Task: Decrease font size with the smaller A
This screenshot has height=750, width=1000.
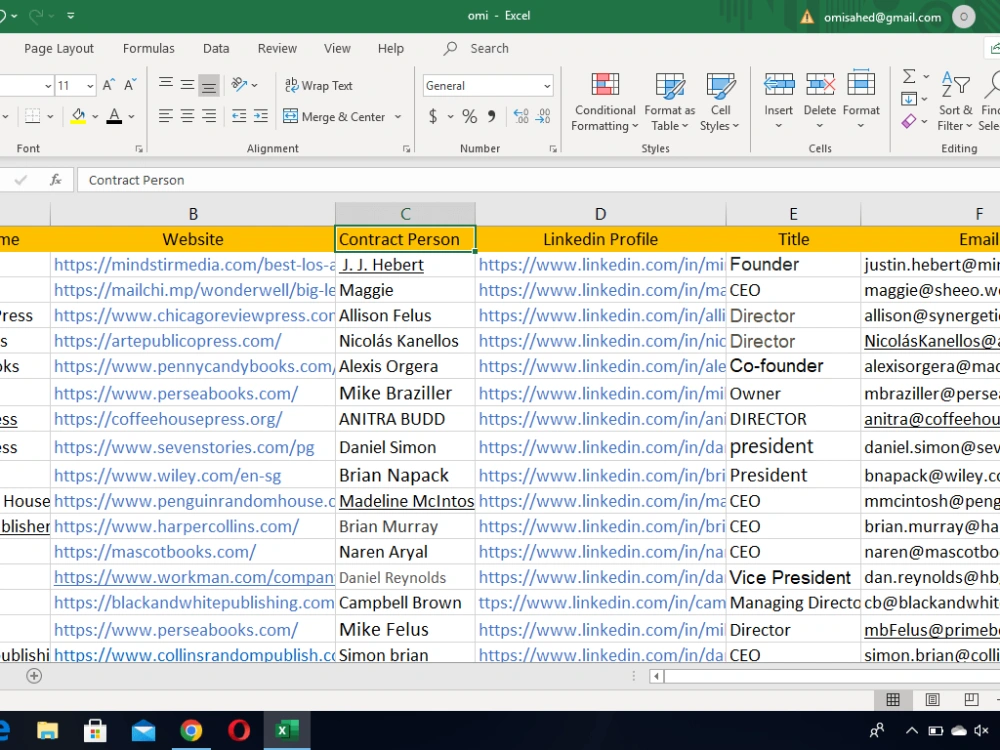Action: (130, 85)
